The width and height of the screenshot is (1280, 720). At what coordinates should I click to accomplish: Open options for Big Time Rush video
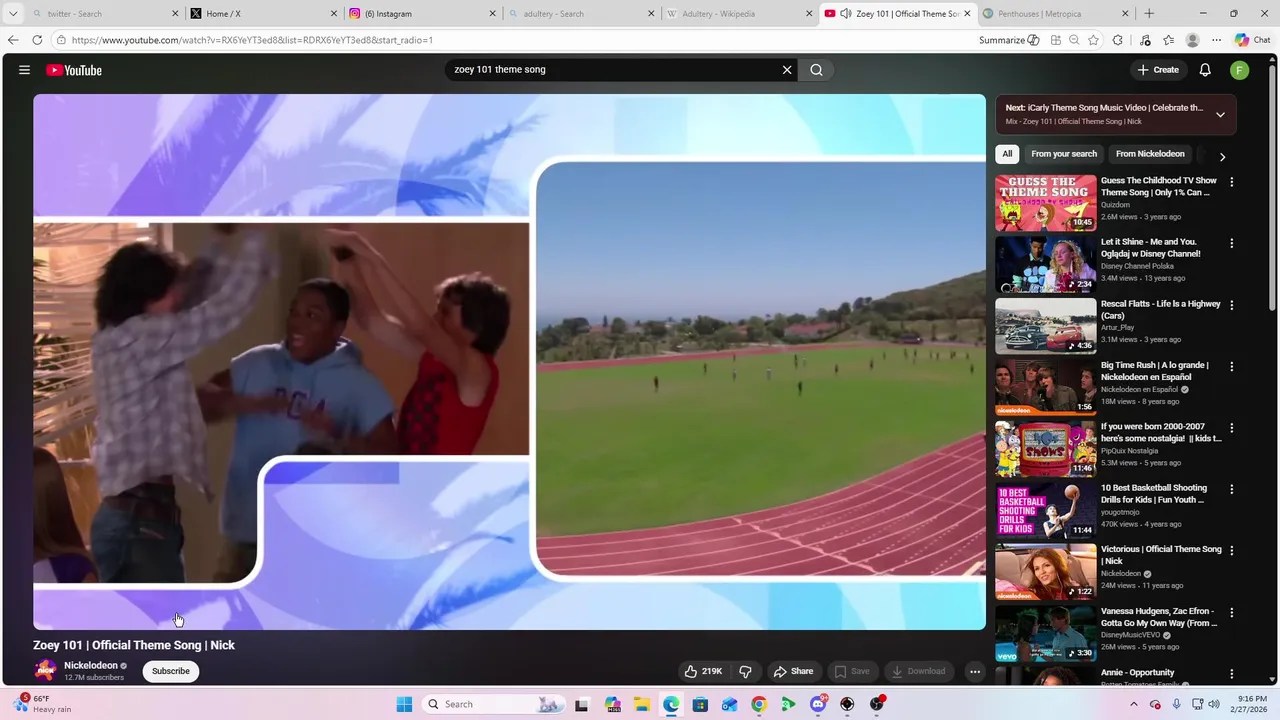(x=1232, y=366)
